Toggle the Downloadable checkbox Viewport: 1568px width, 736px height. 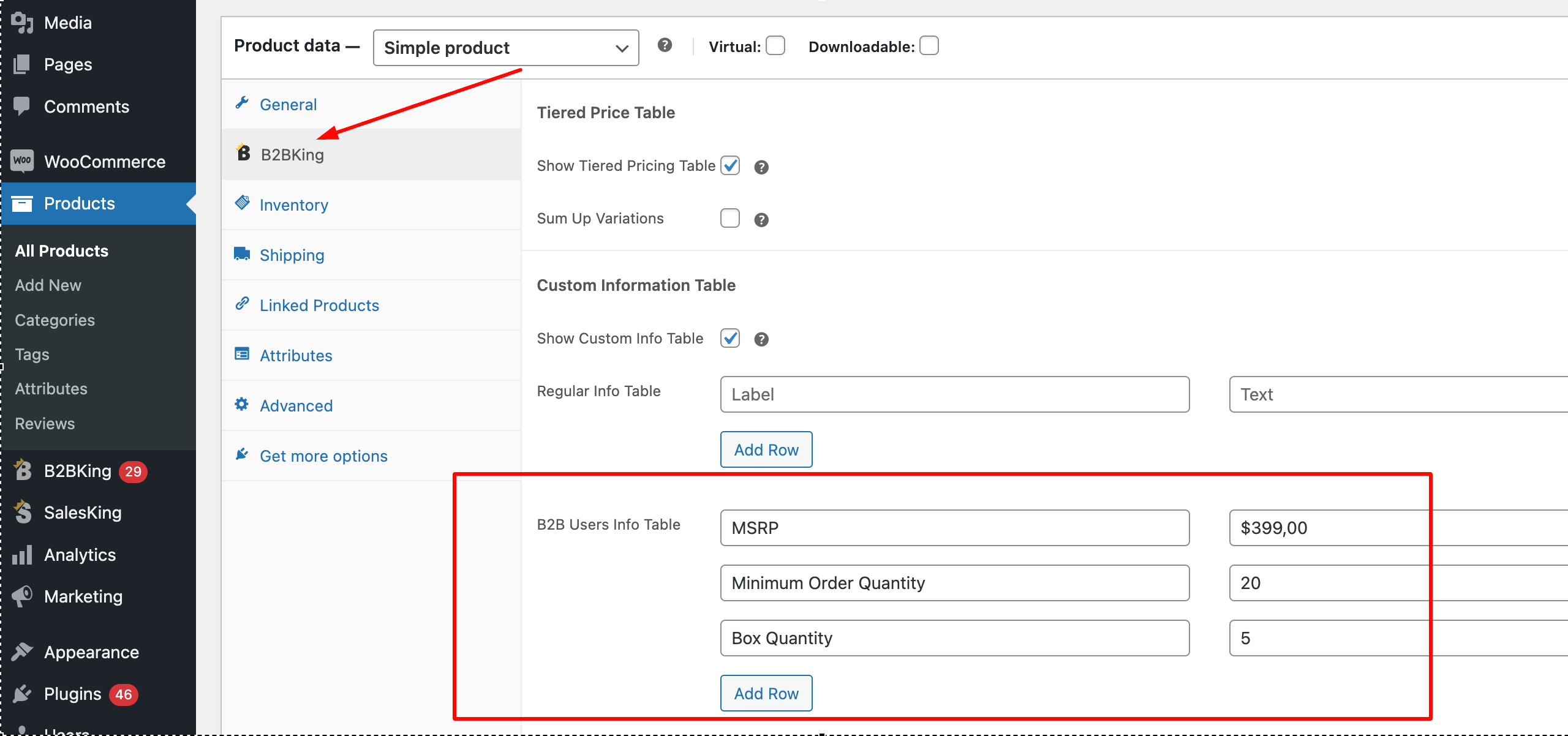[929, 46]
